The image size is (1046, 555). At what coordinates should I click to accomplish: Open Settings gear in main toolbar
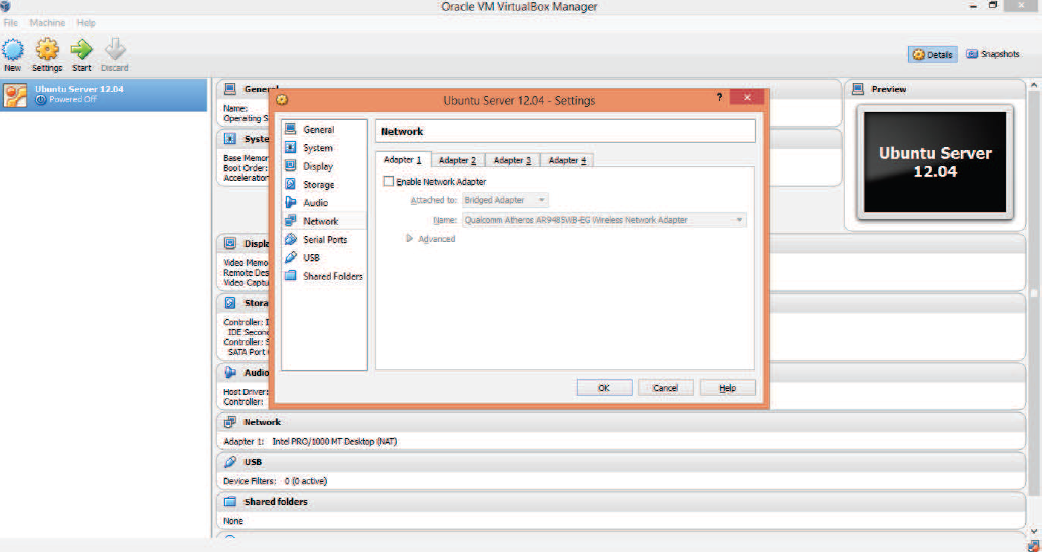tap(47, 50)
